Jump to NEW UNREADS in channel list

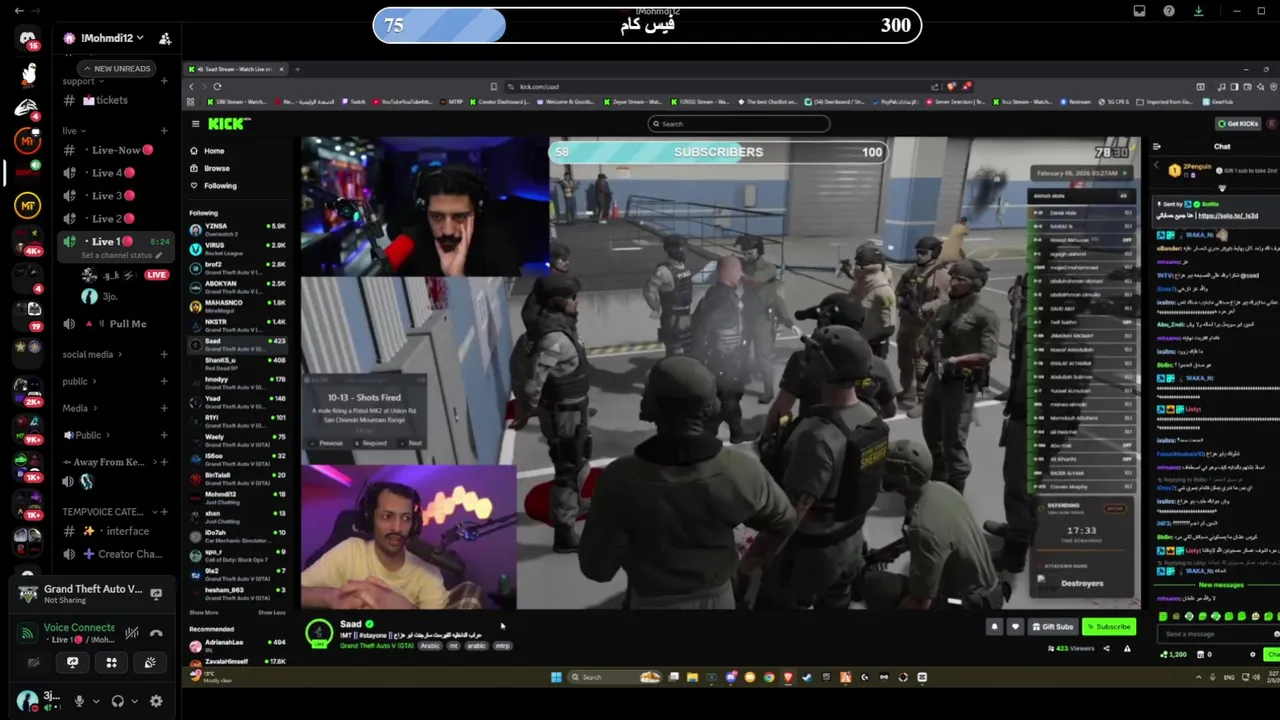117,68
